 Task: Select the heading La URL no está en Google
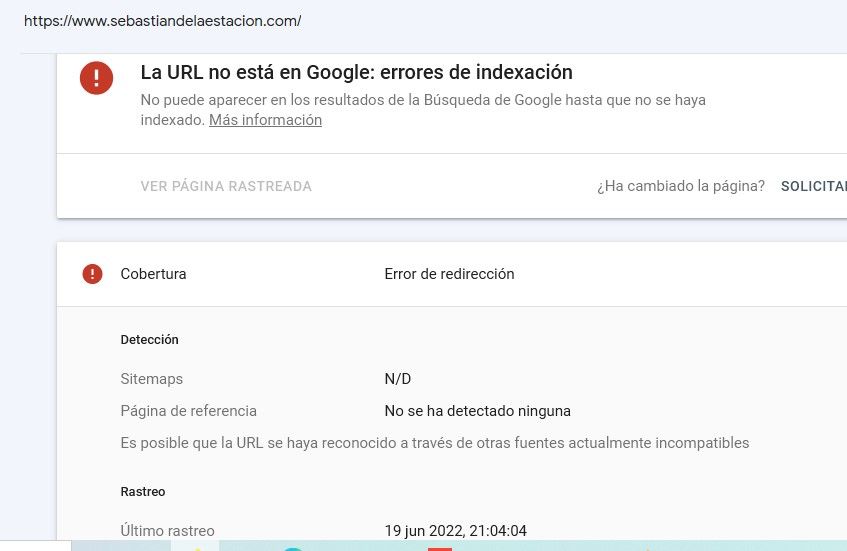tap(357, 72)
